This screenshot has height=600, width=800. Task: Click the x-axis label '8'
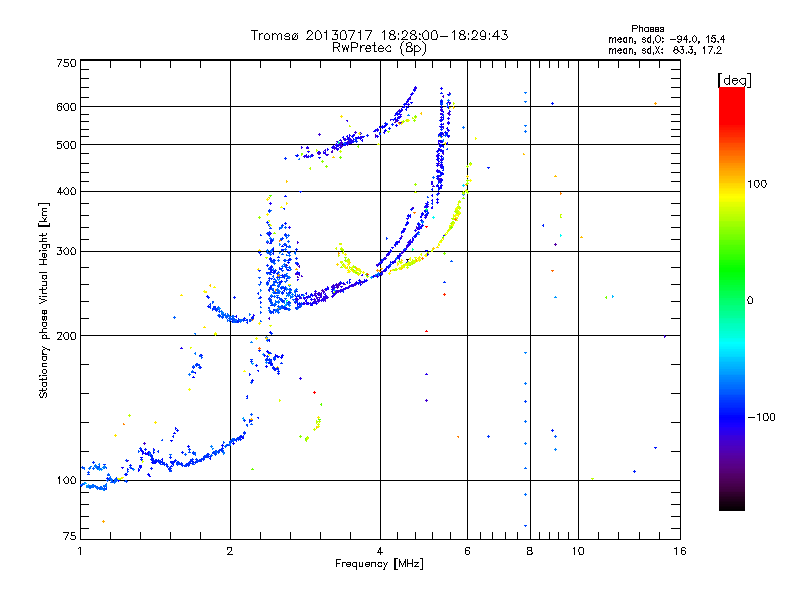point(530,551)
